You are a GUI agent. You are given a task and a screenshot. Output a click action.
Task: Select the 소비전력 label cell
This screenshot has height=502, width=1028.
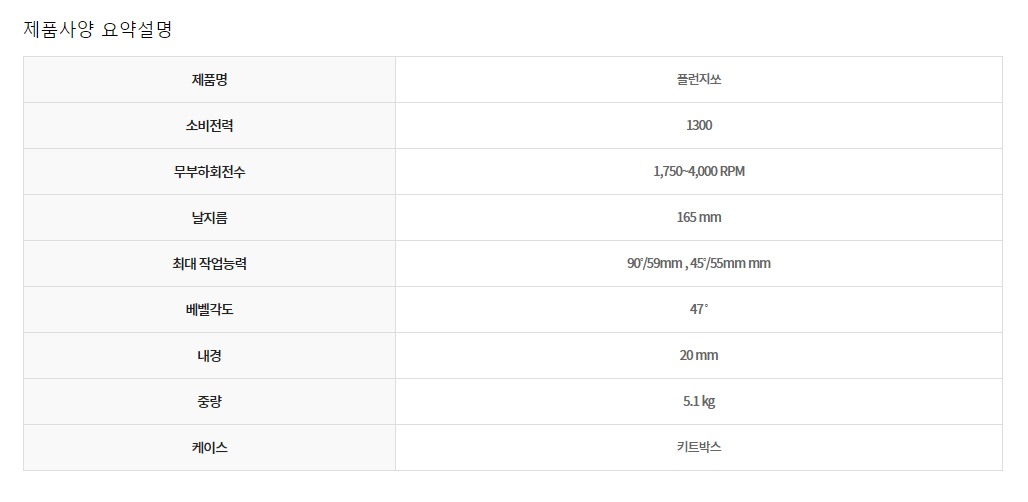(x=209, y=125)
